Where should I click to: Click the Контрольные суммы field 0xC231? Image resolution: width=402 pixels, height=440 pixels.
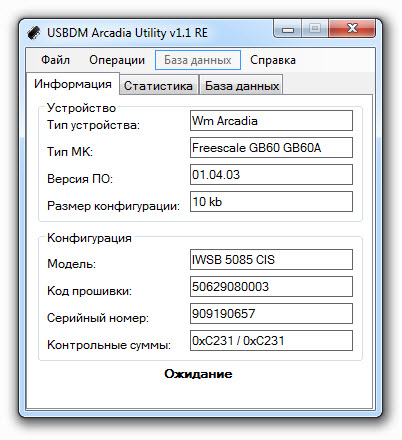click(x=271, y=340)
